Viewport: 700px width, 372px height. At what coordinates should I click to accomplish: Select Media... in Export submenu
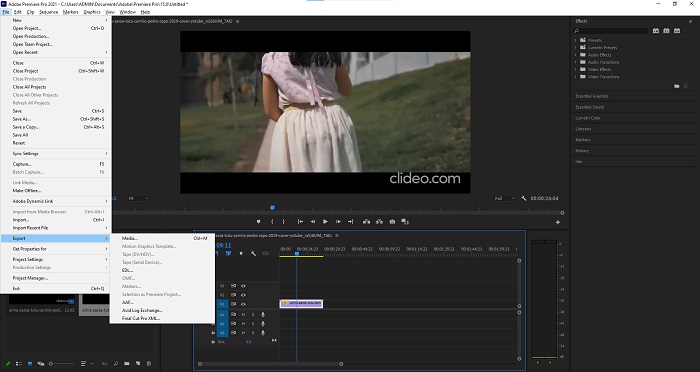pos(130,238)
